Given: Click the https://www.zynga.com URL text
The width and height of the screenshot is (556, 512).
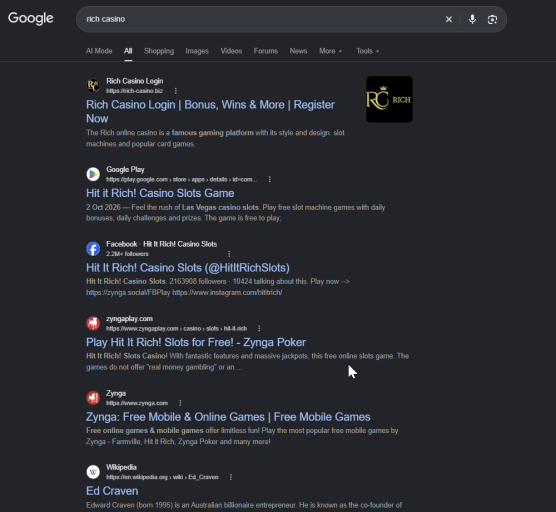Looking at the screenshot, I should 137,403.
